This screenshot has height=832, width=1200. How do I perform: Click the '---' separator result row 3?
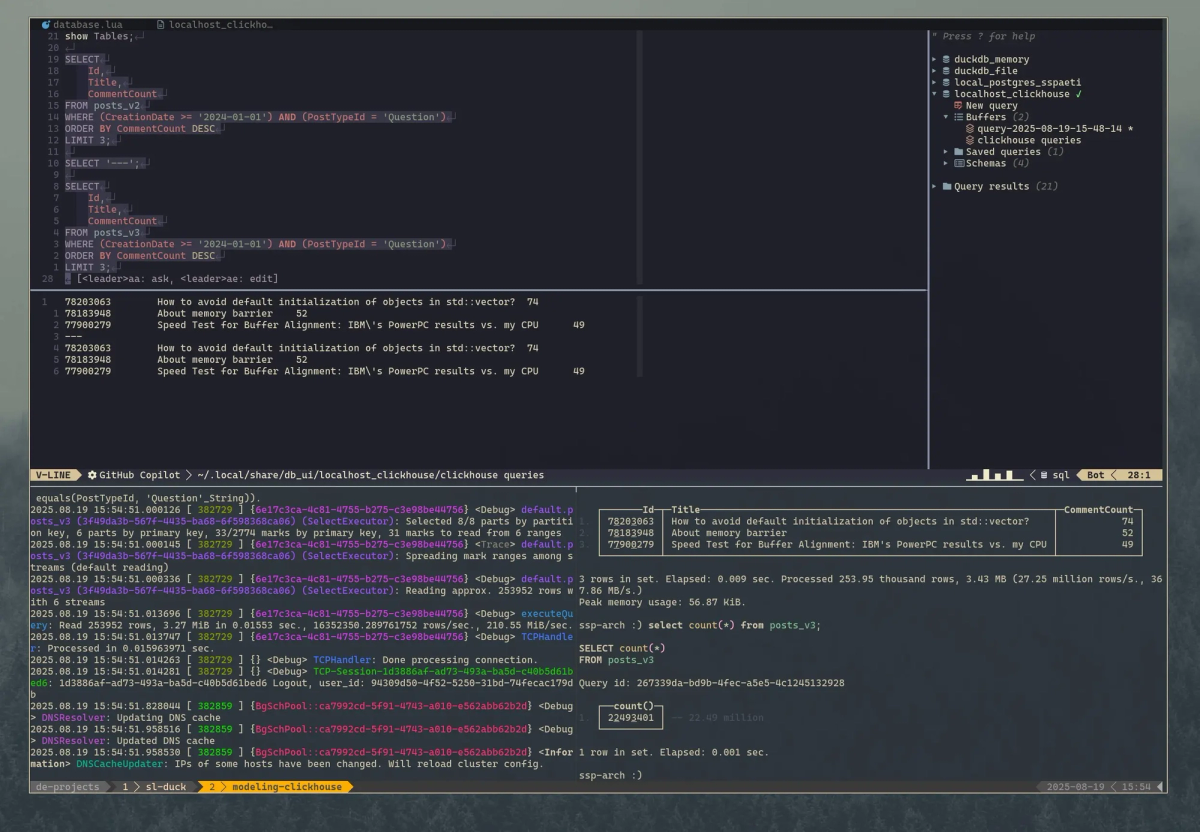73,336
